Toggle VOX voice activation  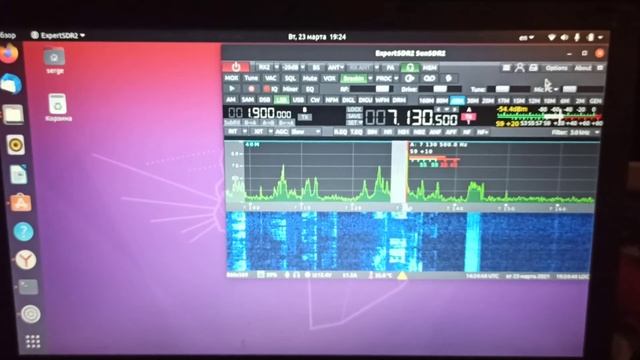click(x=329, y=78)
